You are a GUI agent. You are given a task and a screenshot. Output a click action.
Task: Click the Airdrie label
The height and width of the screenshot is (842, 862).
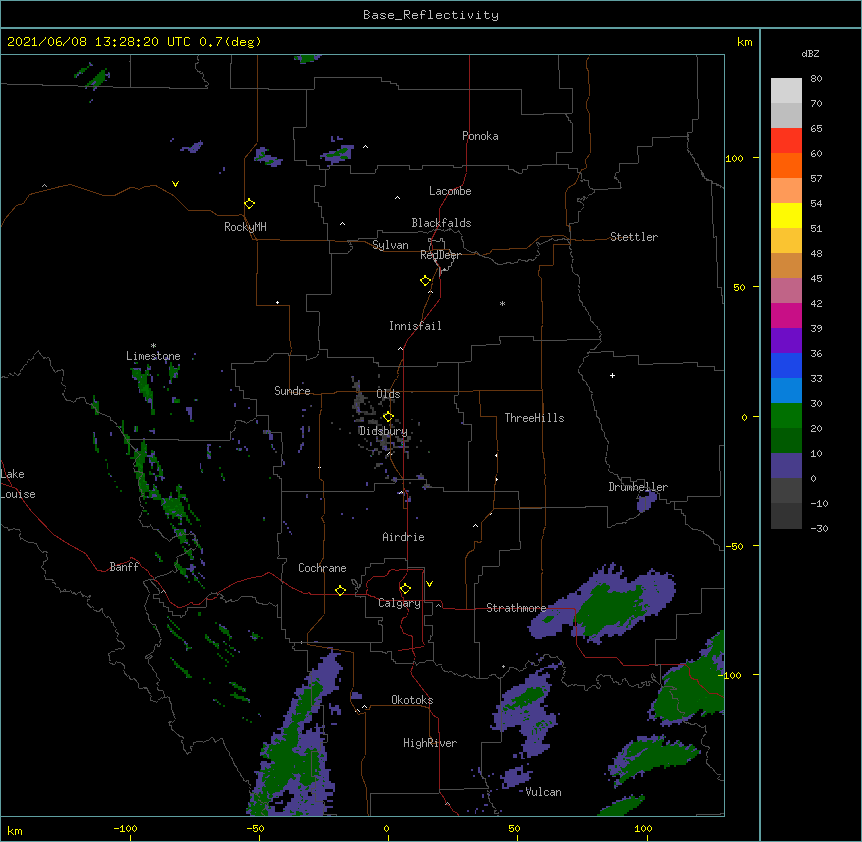click(403, 537)
